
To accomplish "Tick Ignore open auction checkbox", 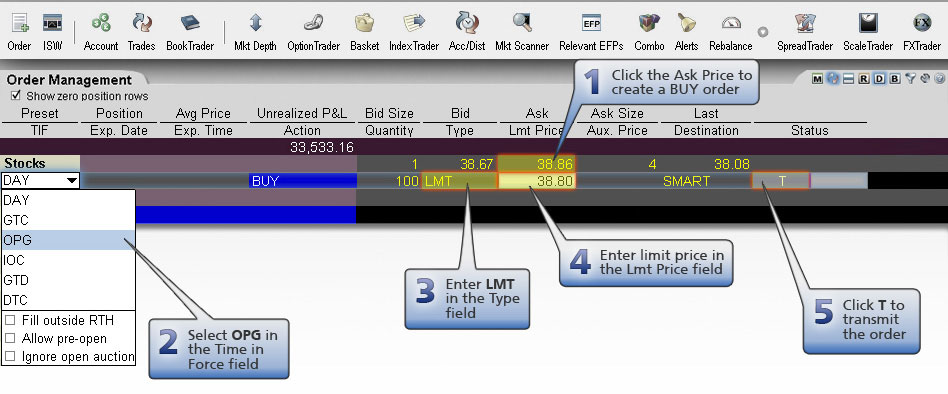I will click(10, 357).
